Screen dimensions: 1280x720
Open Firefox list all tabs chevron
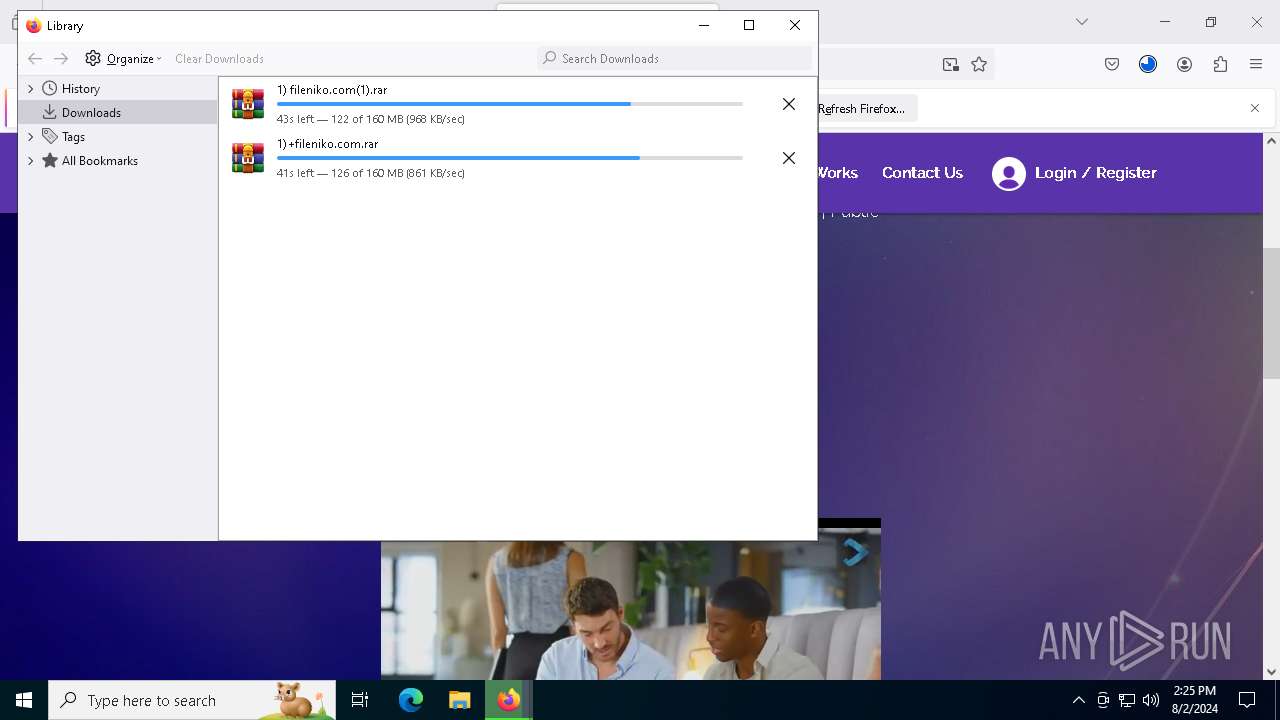(1081, 22)
